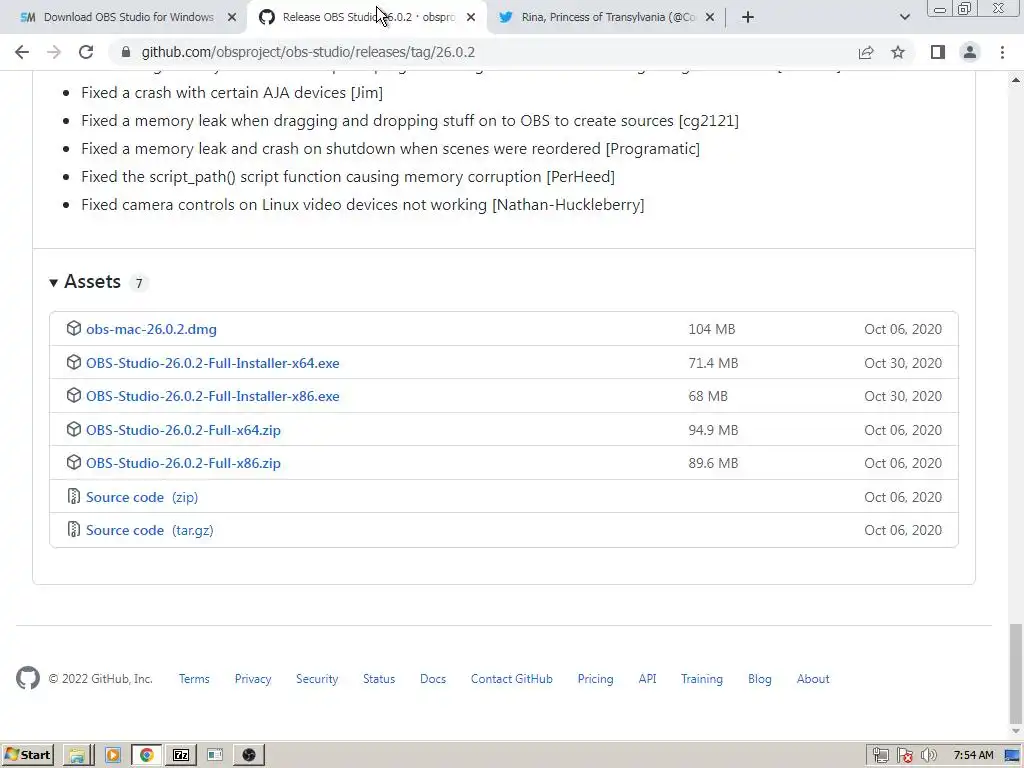The width and height of the screenshot is (1024, 768).
Task: Open the Security footer link
Action: point(317,679)
